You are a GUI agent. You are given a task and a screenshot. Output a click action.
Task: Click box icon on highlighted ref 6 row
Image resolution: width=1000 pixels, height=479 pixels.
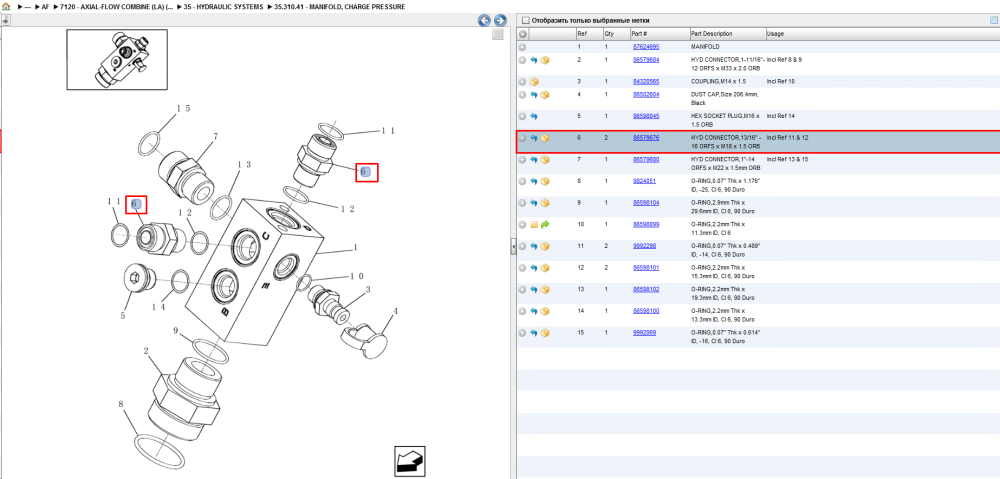coord(545,138)
